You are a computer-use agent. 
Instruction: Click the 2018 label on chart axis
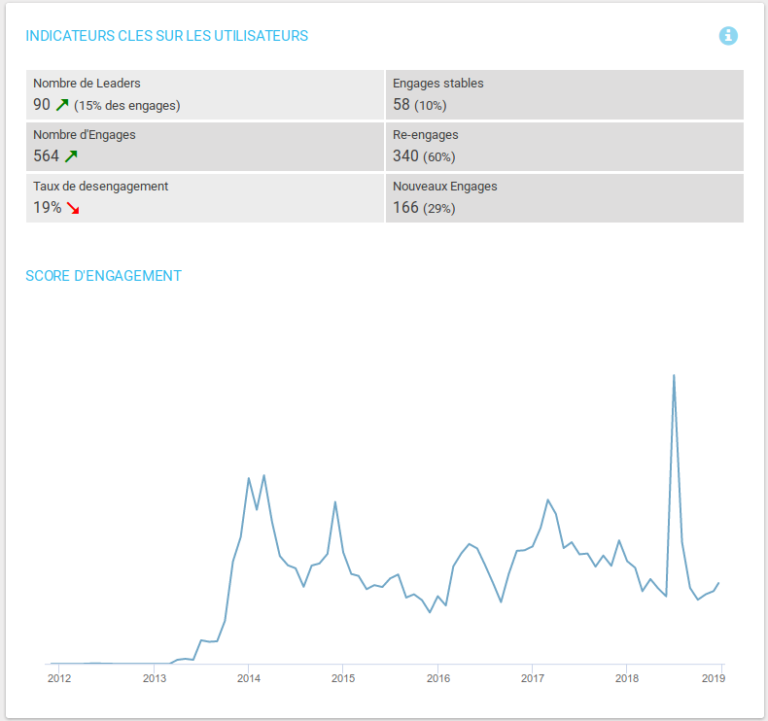[626, 679]
